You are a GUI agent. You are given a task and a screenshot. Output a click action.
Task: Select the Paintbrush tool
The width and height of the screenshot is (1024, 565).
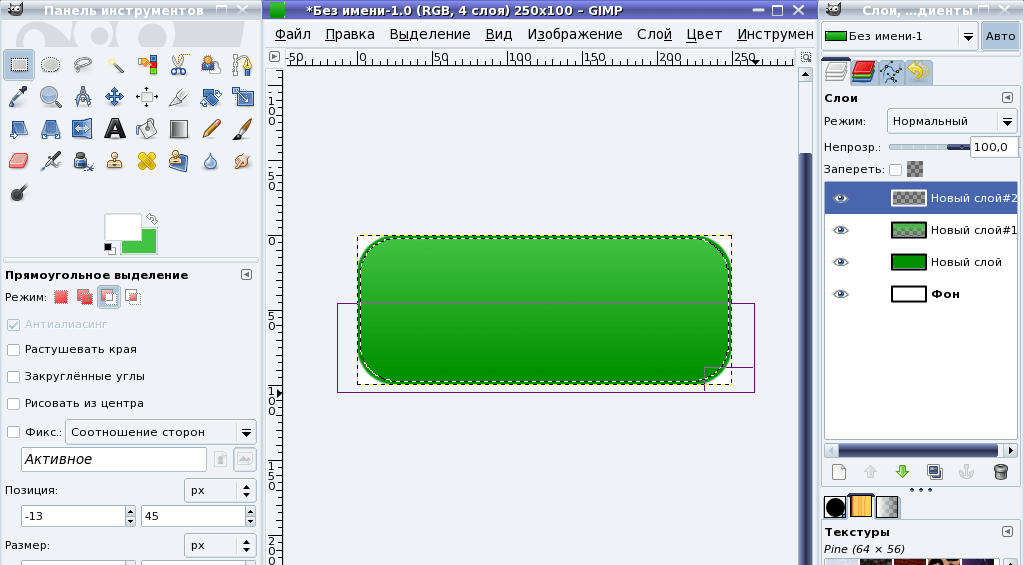[242, 129]
